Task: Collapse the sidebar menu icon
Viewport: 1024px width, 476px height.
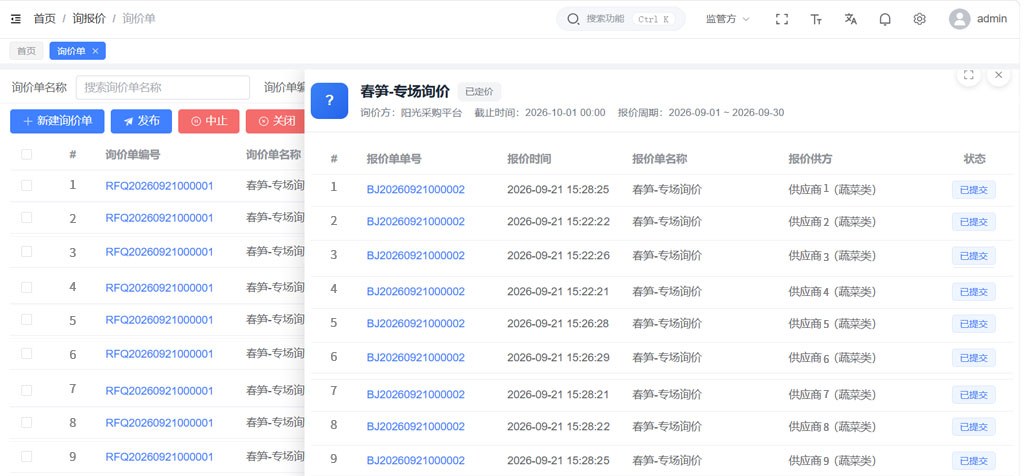Action: pyautogui.click(x=16, y=19)
